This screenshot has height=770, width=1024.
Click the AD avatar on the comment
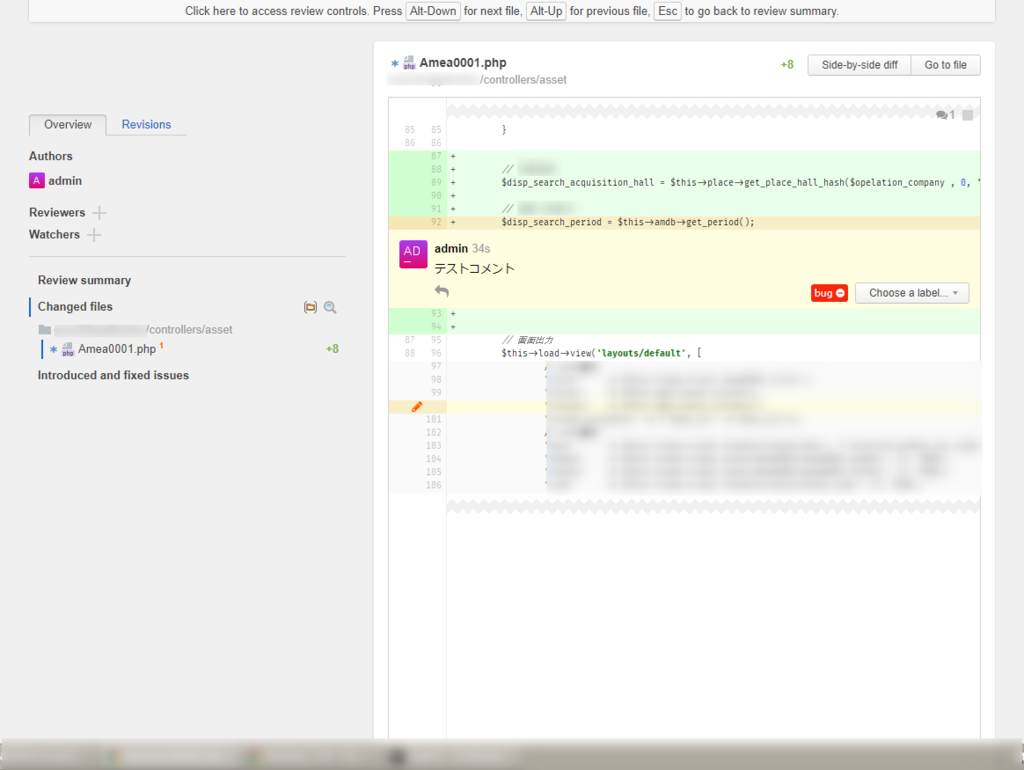pyautogui.click(x=413, y=254)
